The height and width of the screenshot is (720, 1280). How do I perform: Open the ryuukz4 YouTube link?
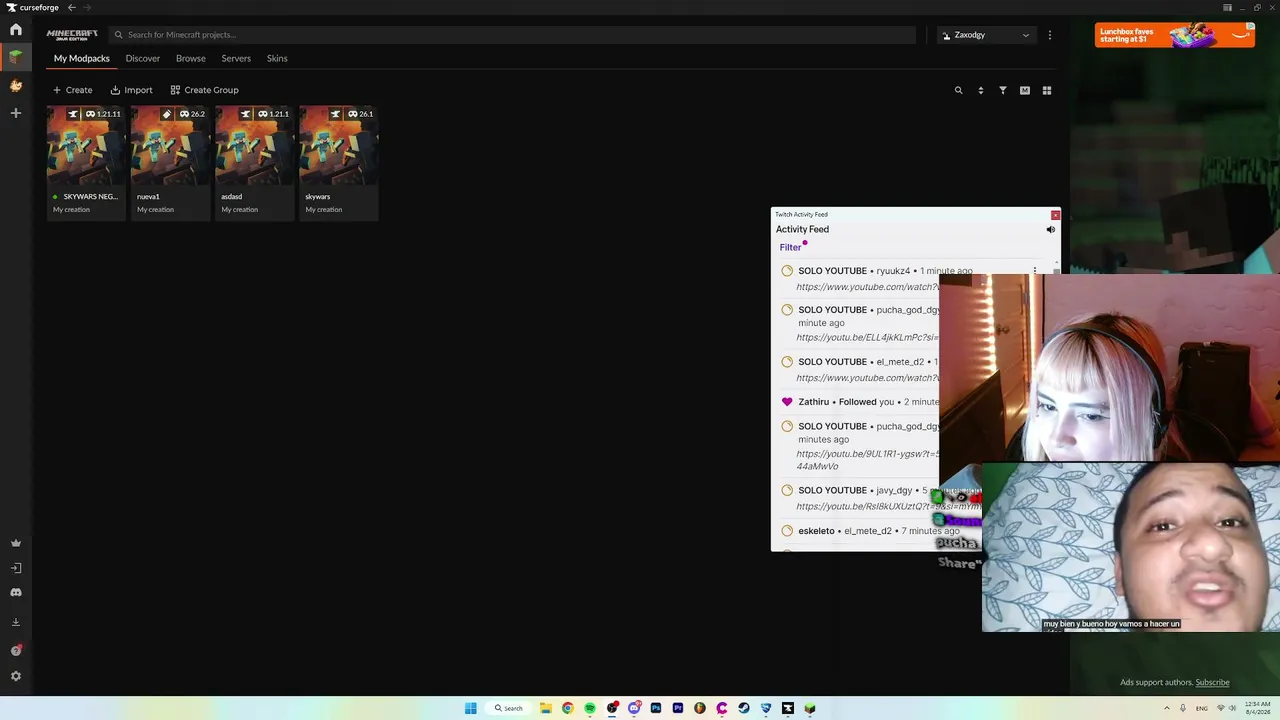[867, 287]
